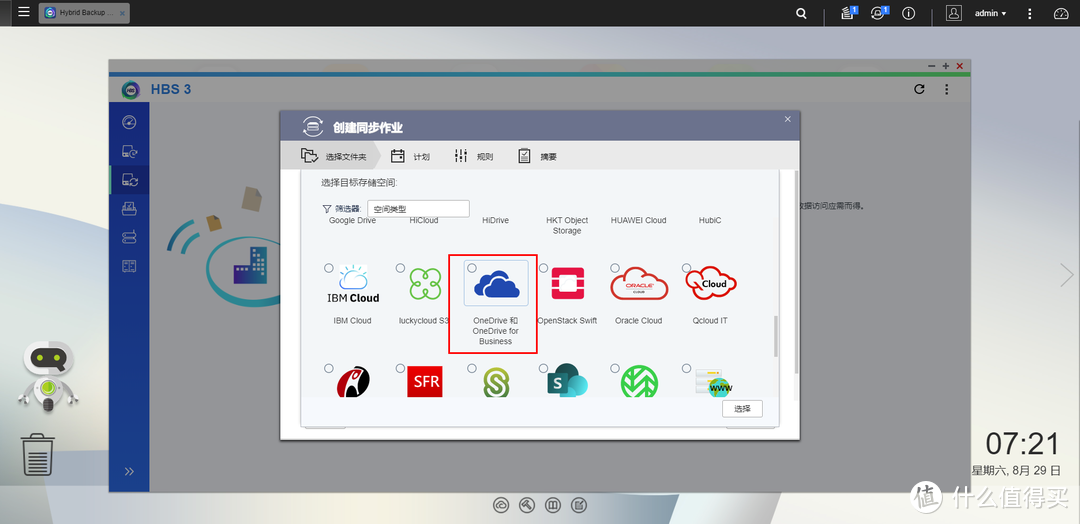The height and width of the screenshot is (524, 1080).
Task: Open the QTS search magnifier
Action: point(801,13)
